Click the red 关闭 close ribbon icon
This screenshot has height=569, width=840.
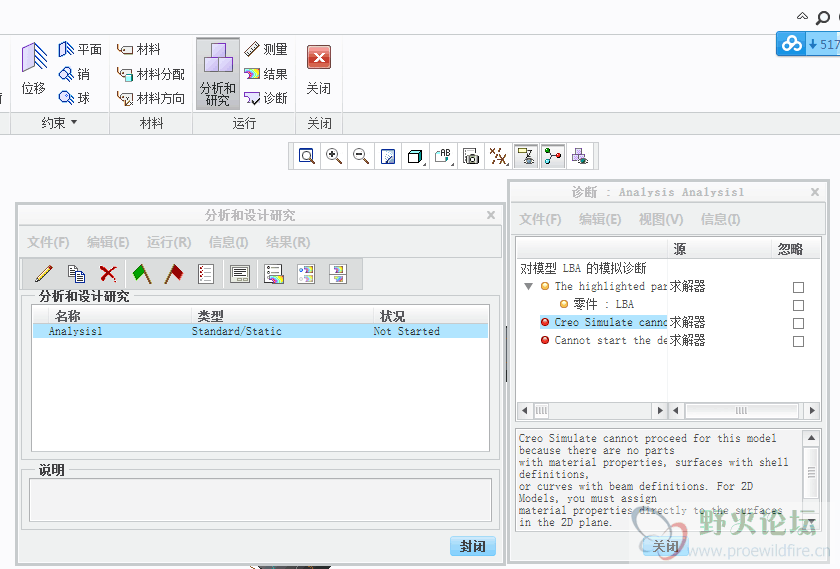point(319,57)
